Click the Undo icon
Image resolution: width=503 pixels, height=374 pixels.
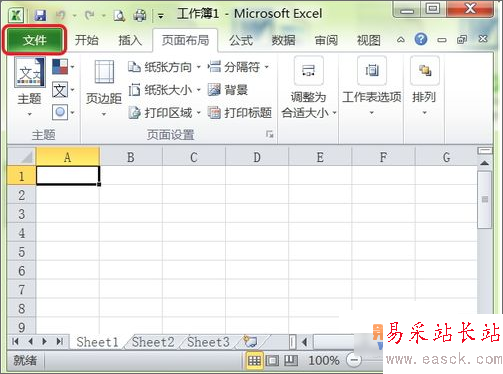(x=61, y=15)
